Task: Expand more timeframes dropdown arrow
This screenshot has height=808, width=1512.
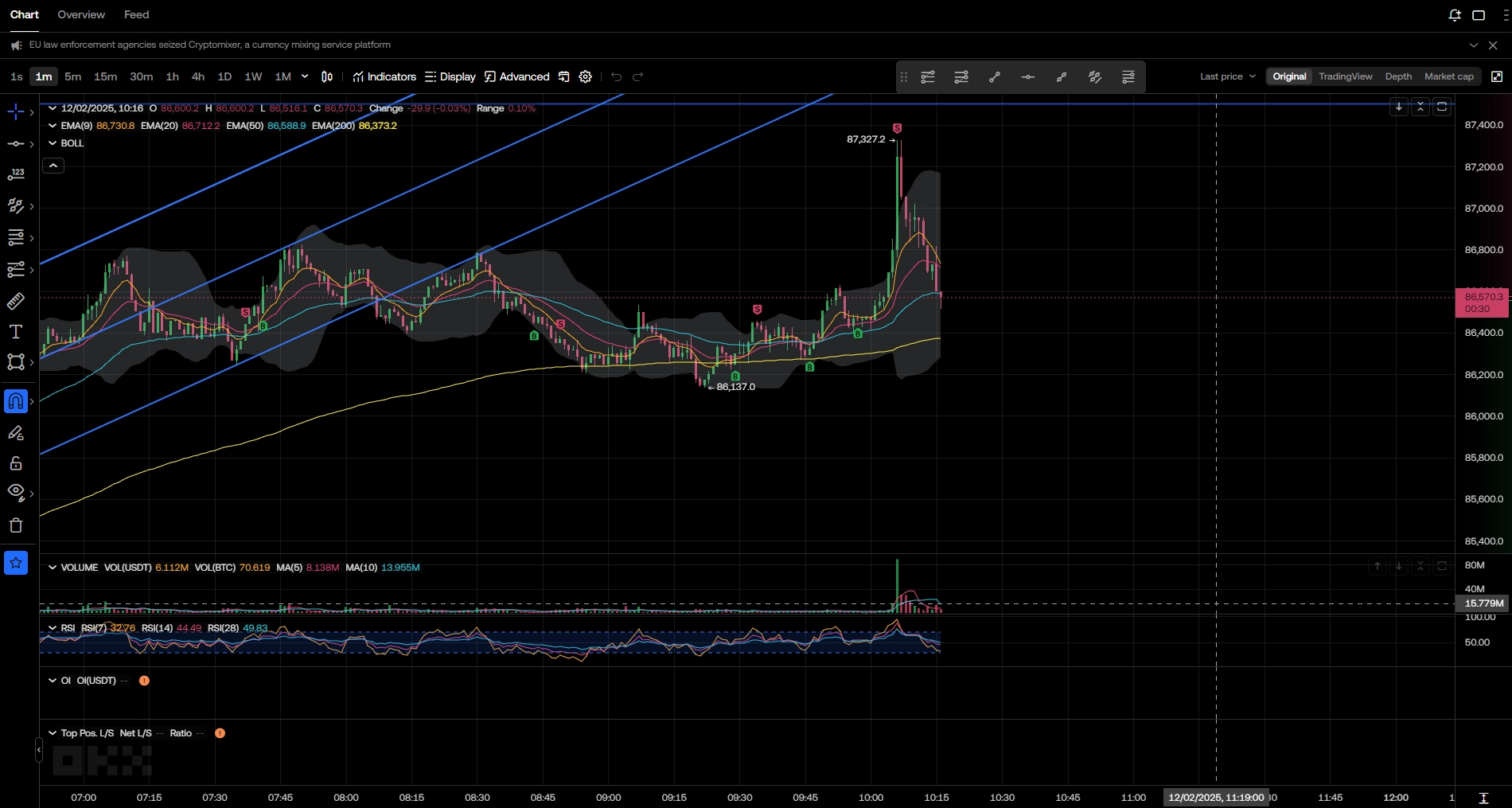Action: tap(305, 76)
